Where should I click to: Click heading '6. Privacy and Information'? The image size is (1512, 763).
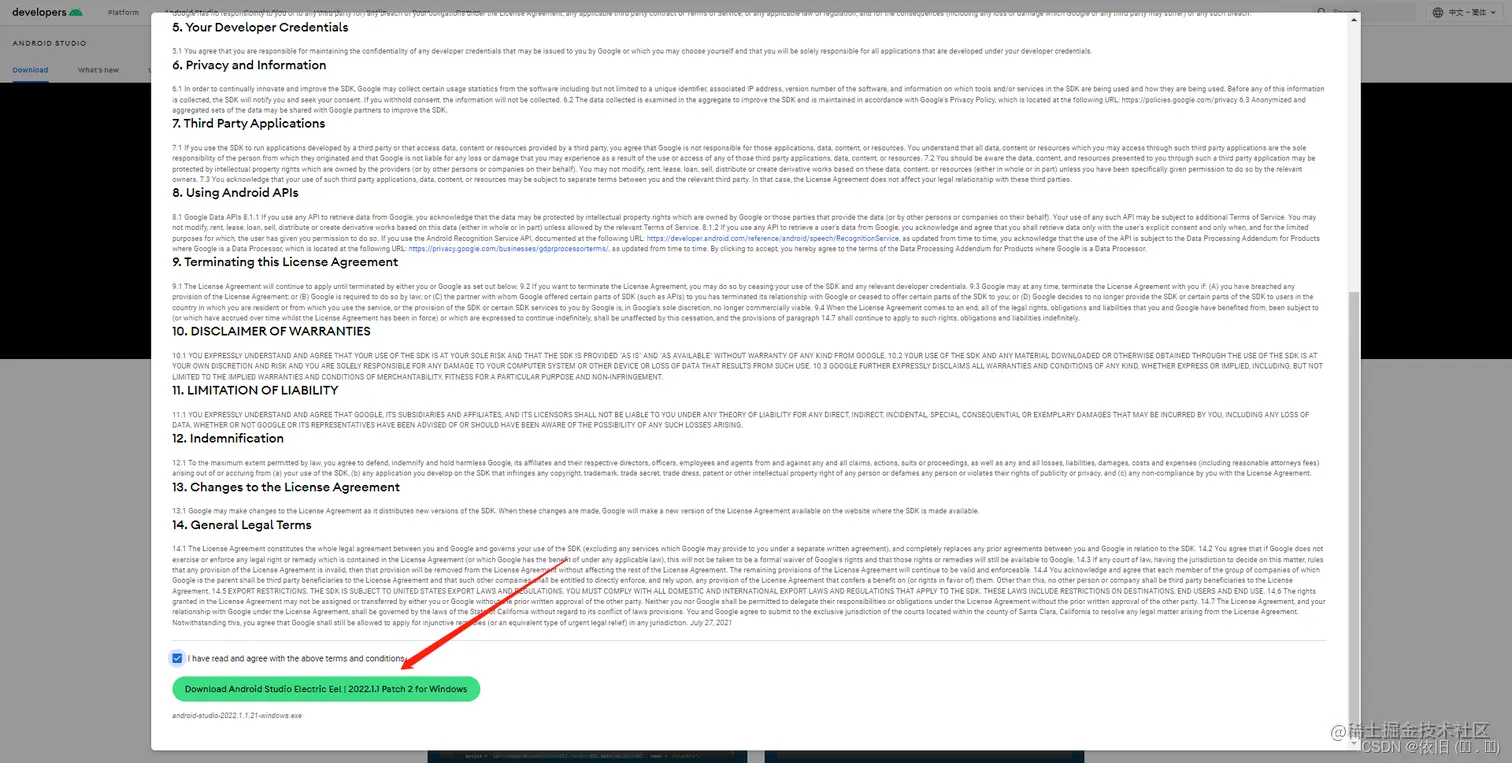pyautogui.click(x=249, y=65)
